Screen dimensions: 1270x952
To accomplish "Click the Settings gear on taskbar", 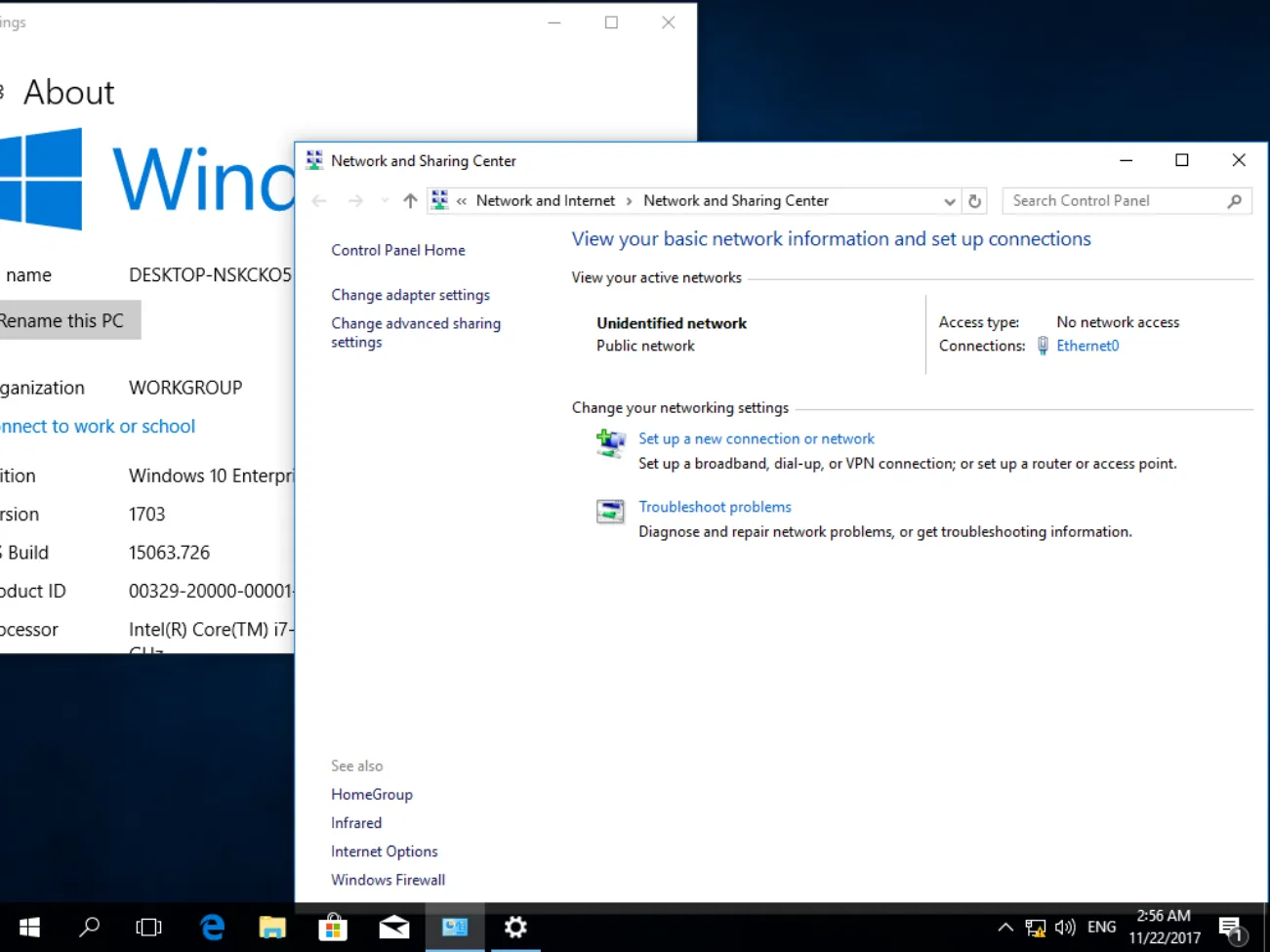I will (515, 927).
